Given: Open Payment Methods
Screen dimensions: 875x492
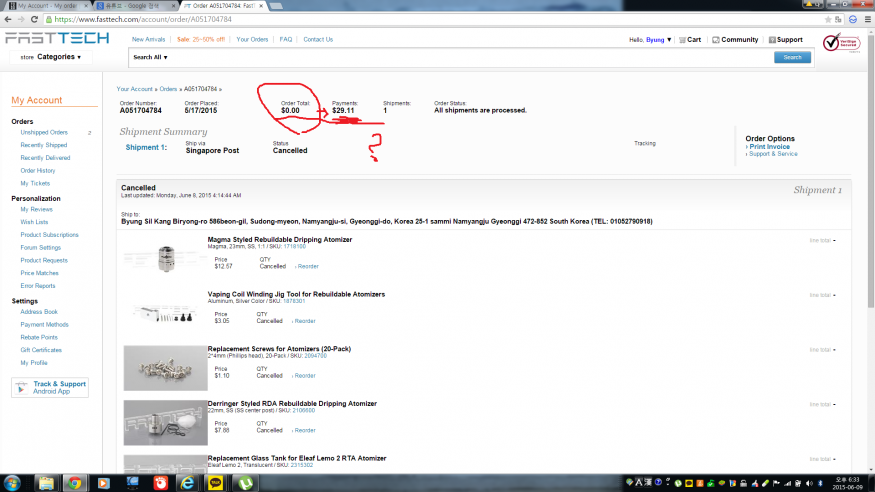Looking at the screenshot, I should (45, 325).
